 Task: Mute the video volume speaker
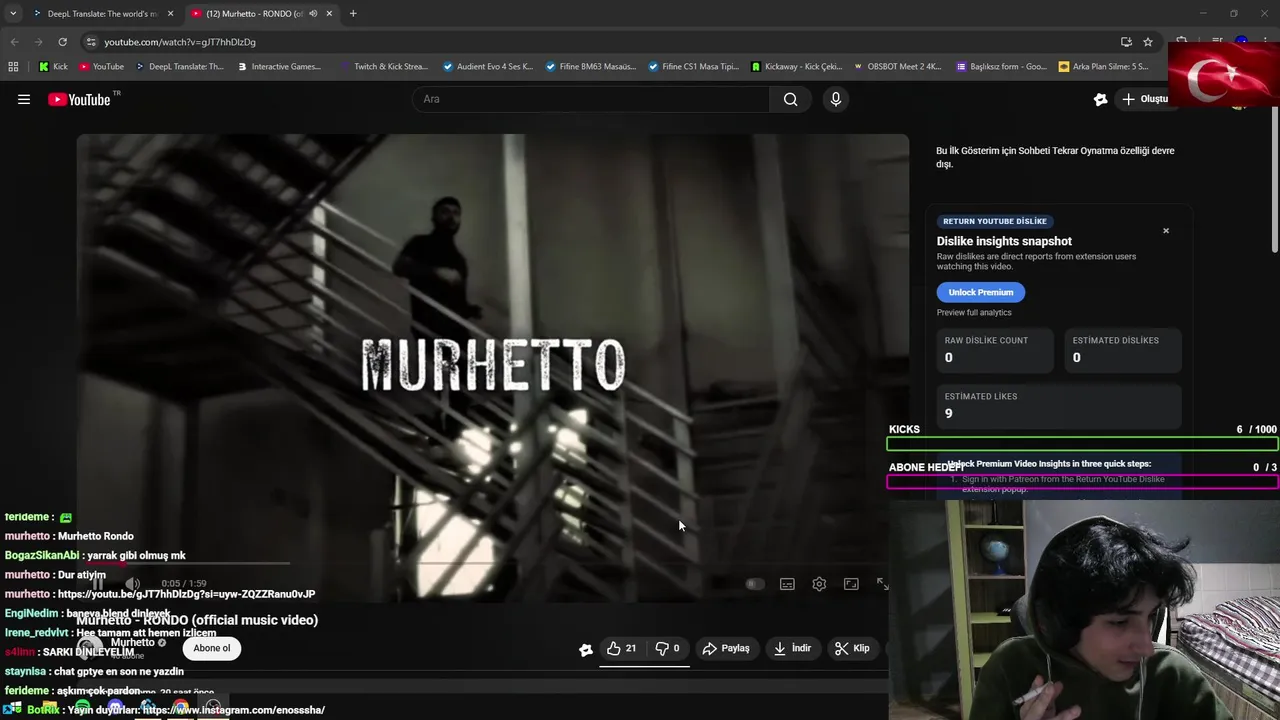132,584
